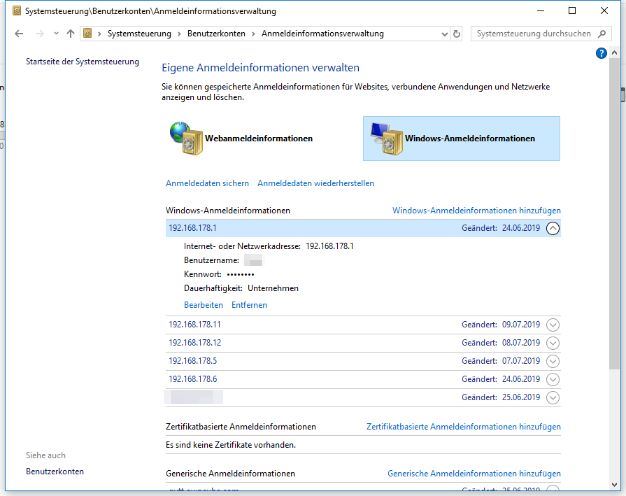Image resolution: width=626 pixels, height=496 pixels.
Task: Expand the 192.168.178.11 entry chevron
Action: tap(553, 325)
